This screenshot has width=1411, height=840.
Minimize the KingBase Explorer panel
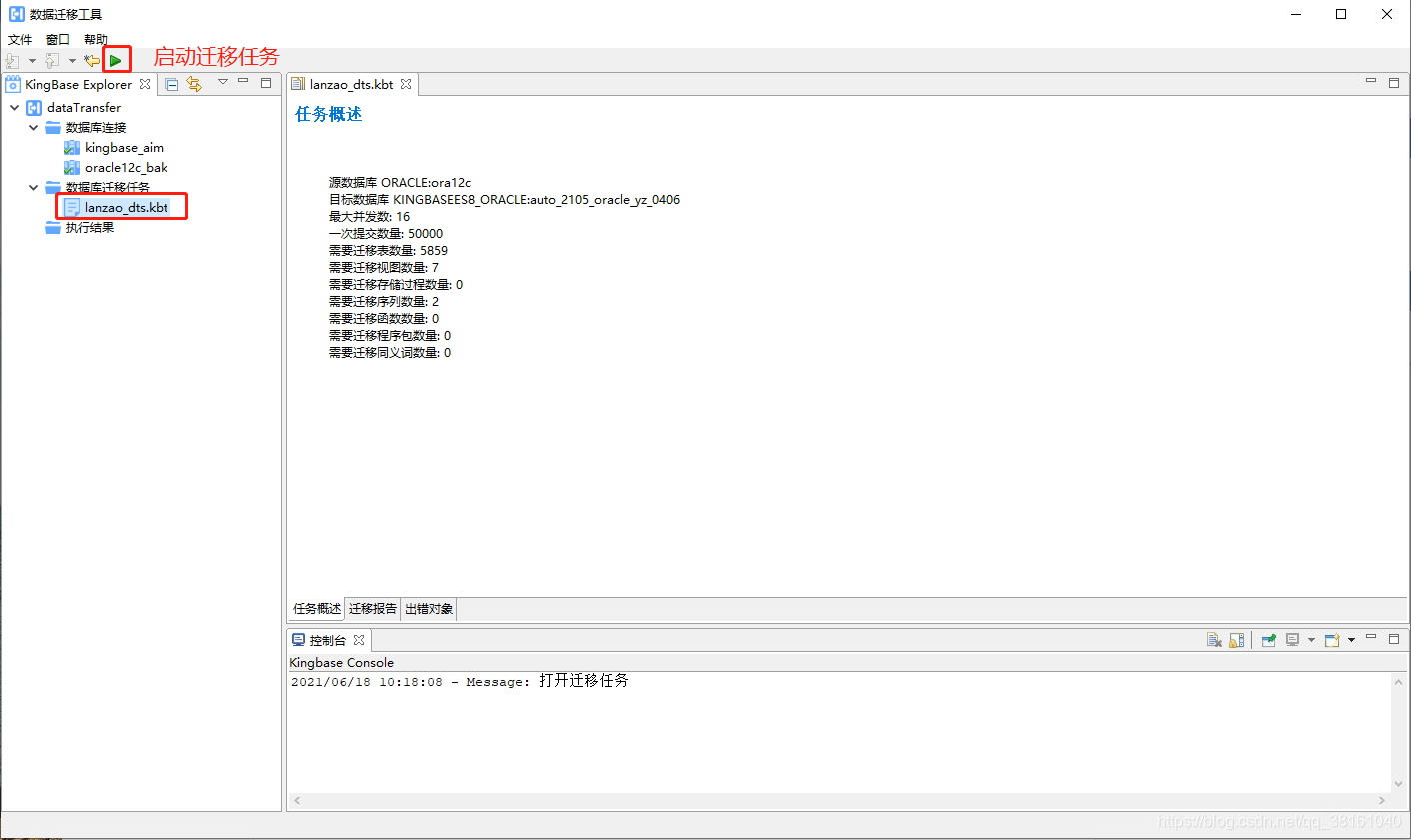(x=243, y=82)
